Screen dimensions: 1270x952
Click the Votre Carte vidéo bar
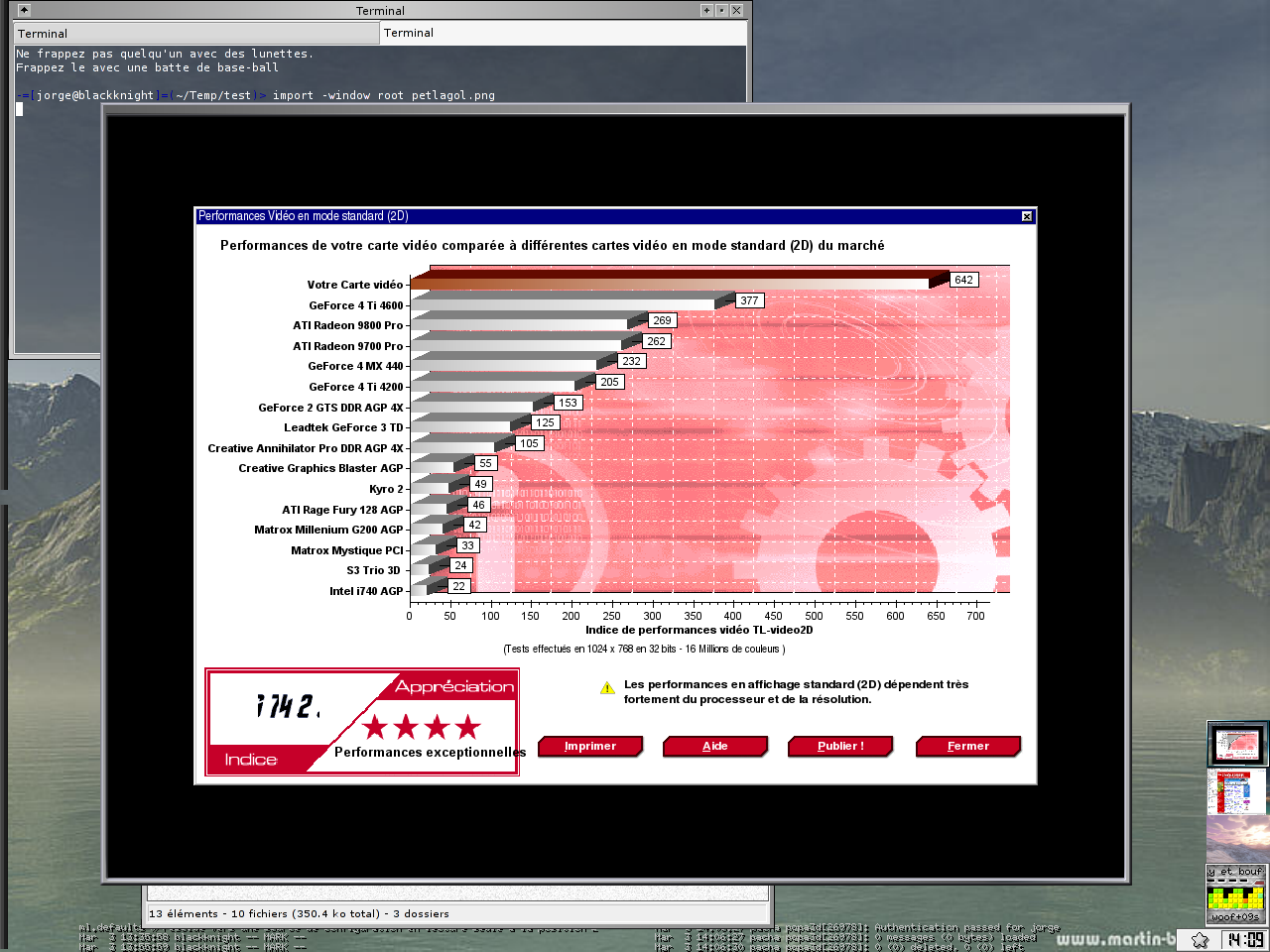(679, 279)
